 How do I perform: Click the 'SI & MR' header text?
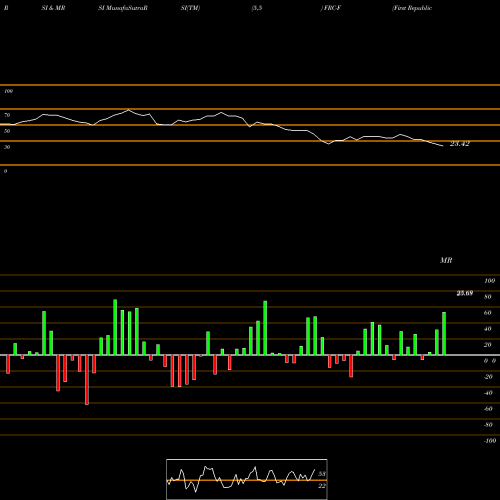click(x=53, y=8)
